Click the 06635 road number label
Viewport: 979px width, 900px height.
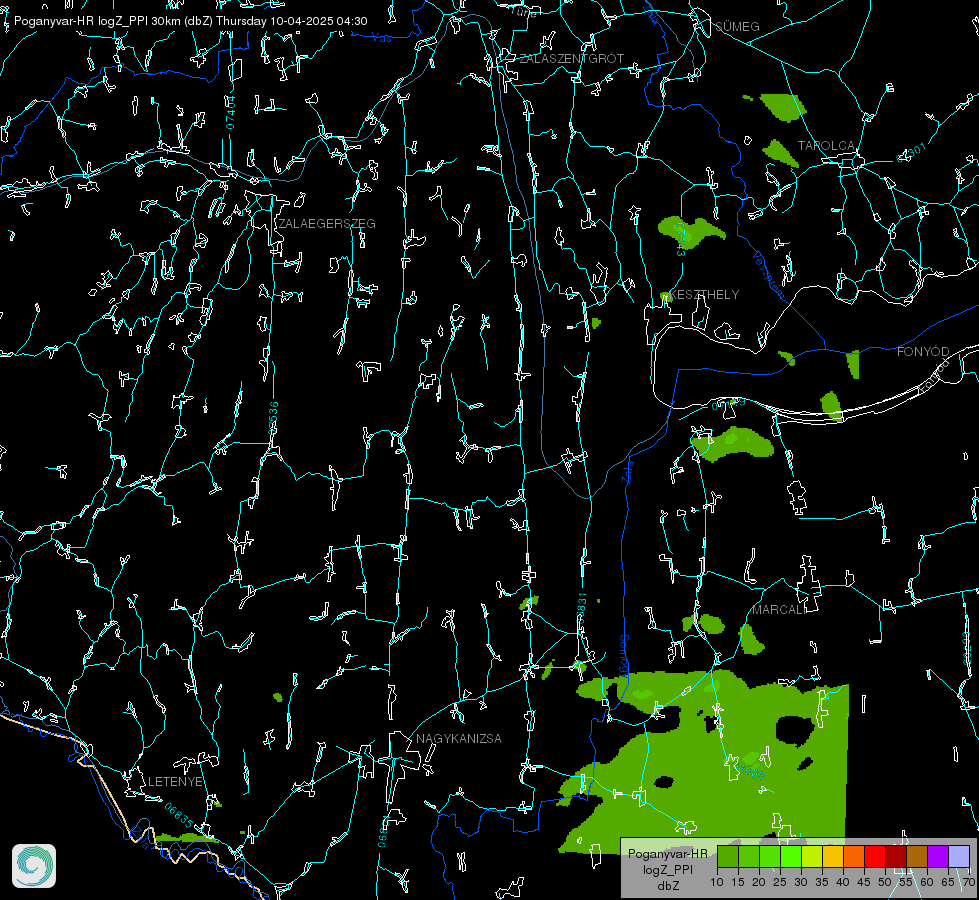pyautogui.click(x=179, y=816)
